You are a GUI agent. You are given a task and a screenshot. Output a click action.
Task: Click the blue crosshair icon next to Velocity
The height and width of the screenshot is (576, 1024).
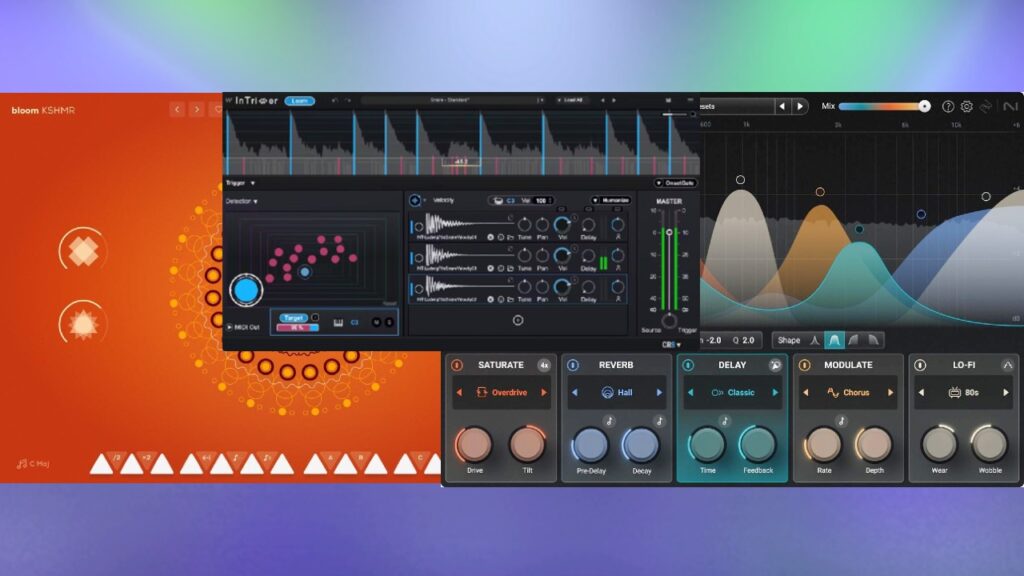(415, 199)
